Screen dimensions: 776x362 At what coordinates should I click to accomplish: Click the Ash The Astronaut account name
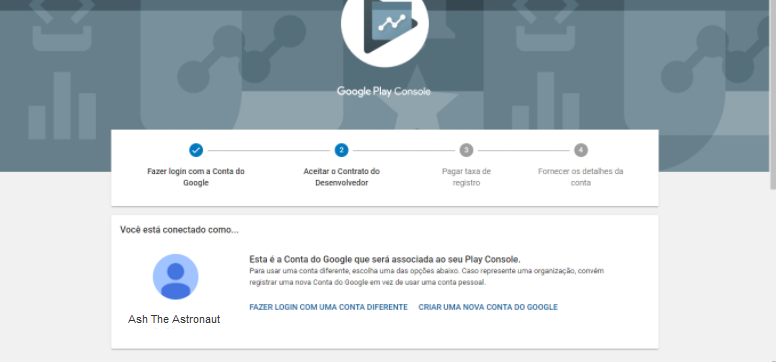(174, 319)
